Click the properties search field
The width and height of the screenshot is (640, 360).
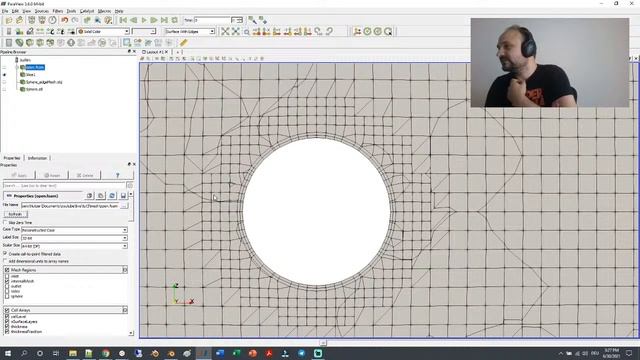pos(65,186)
